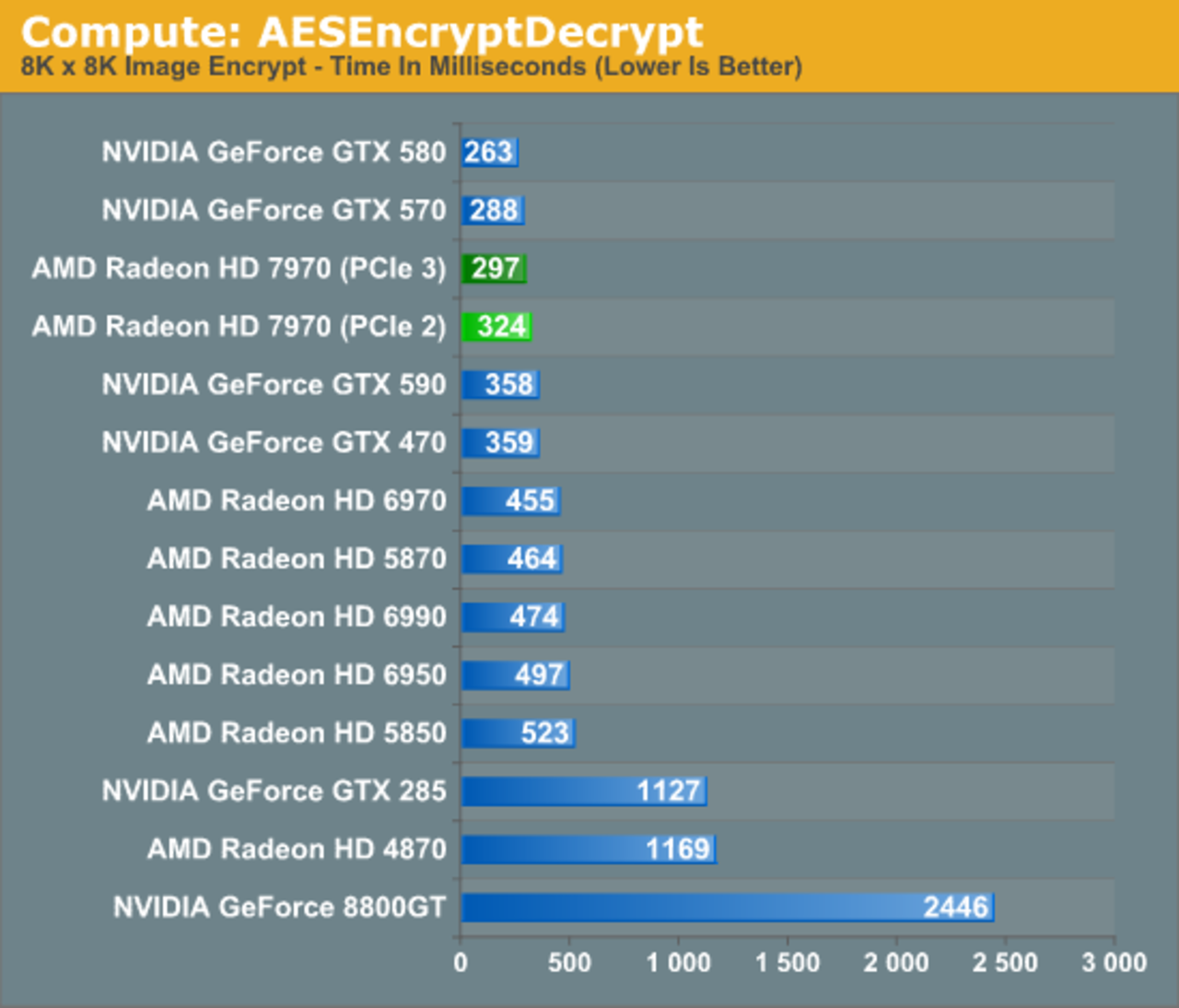Click the AMD Radeon HD 7970 (PCIe 2) label
This screenshot has width=1179, height=1008.
click(239, 326)
